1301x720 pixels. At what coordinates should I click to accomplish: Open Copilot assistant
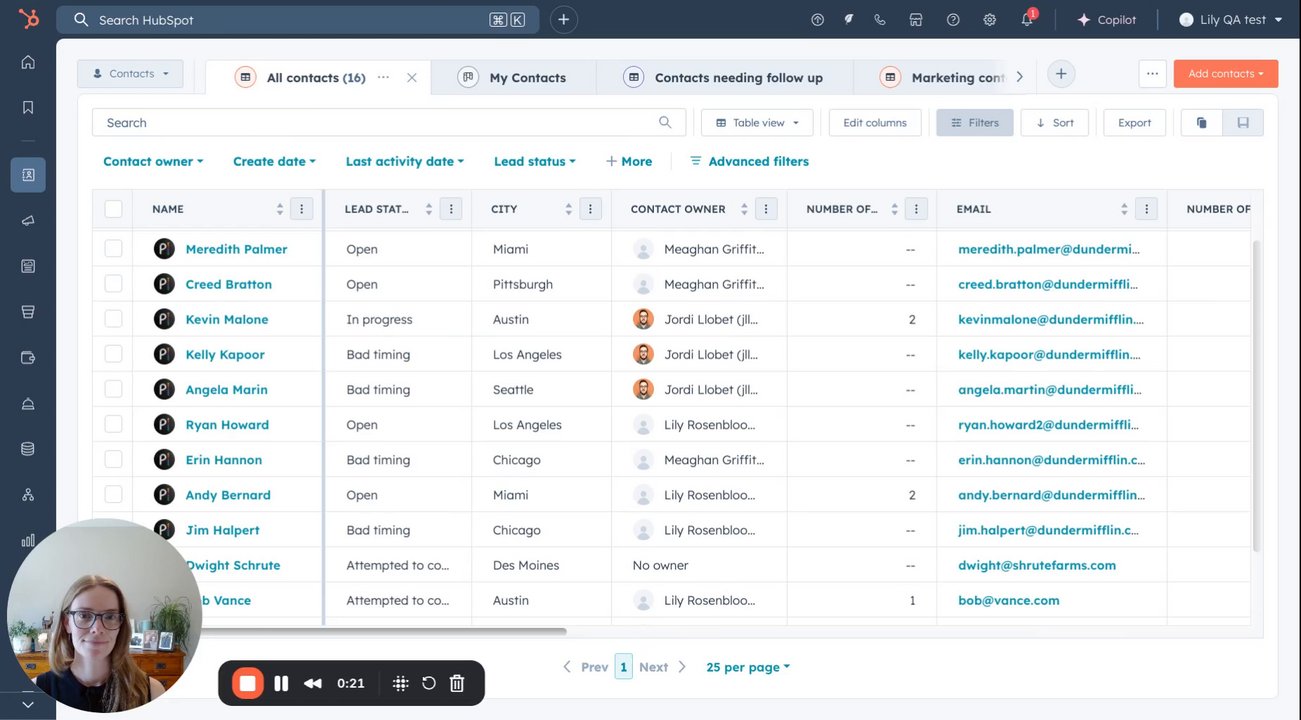(1106, 19)
